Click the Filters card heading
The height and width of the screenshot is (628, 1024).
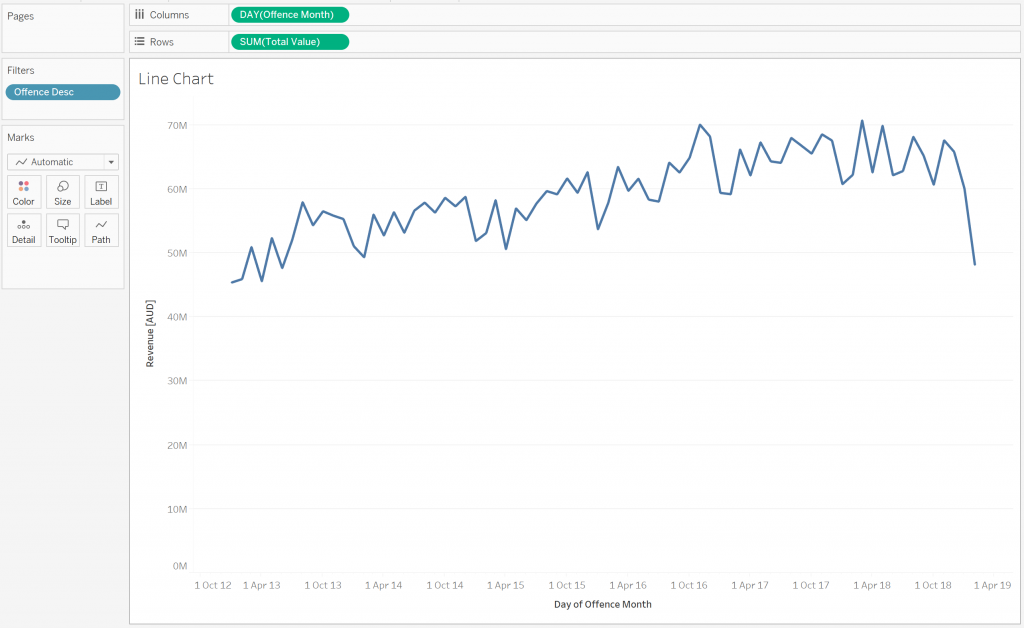click(21, 71)
